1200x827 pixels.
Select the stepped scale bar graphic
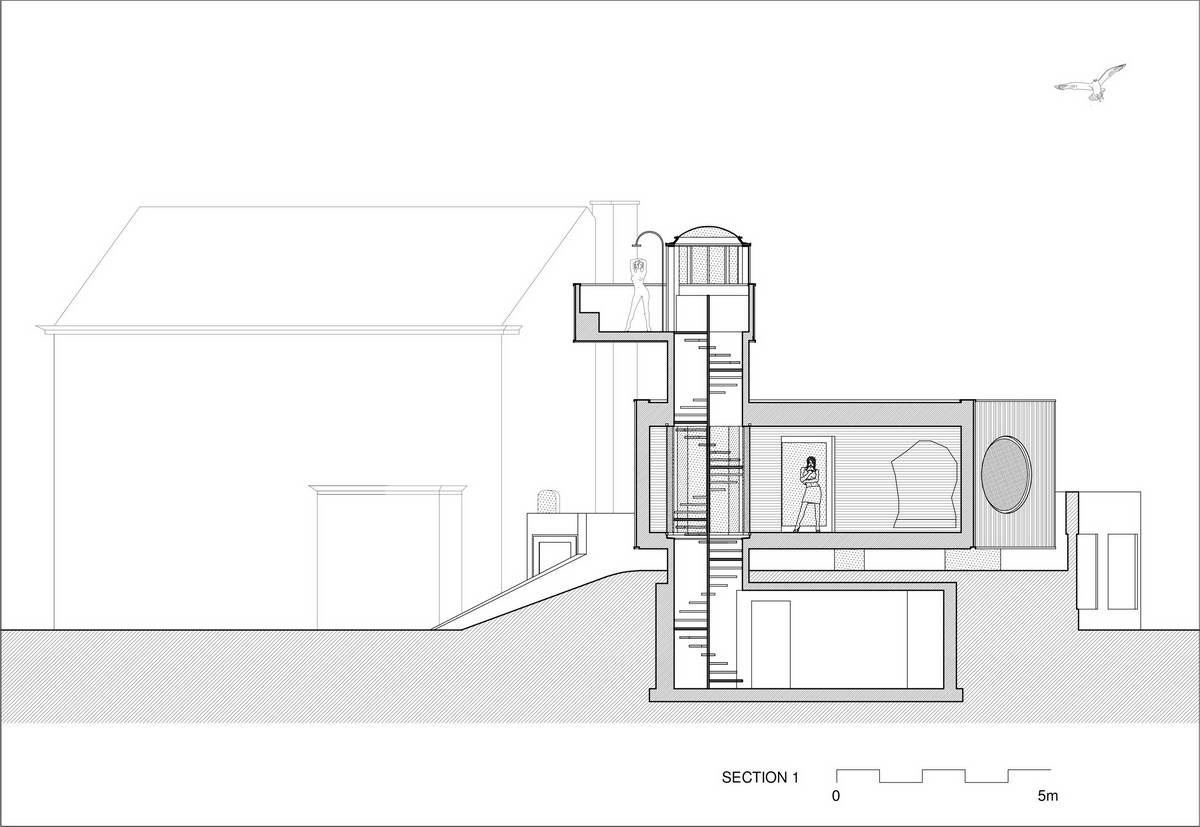pos(943,776)
